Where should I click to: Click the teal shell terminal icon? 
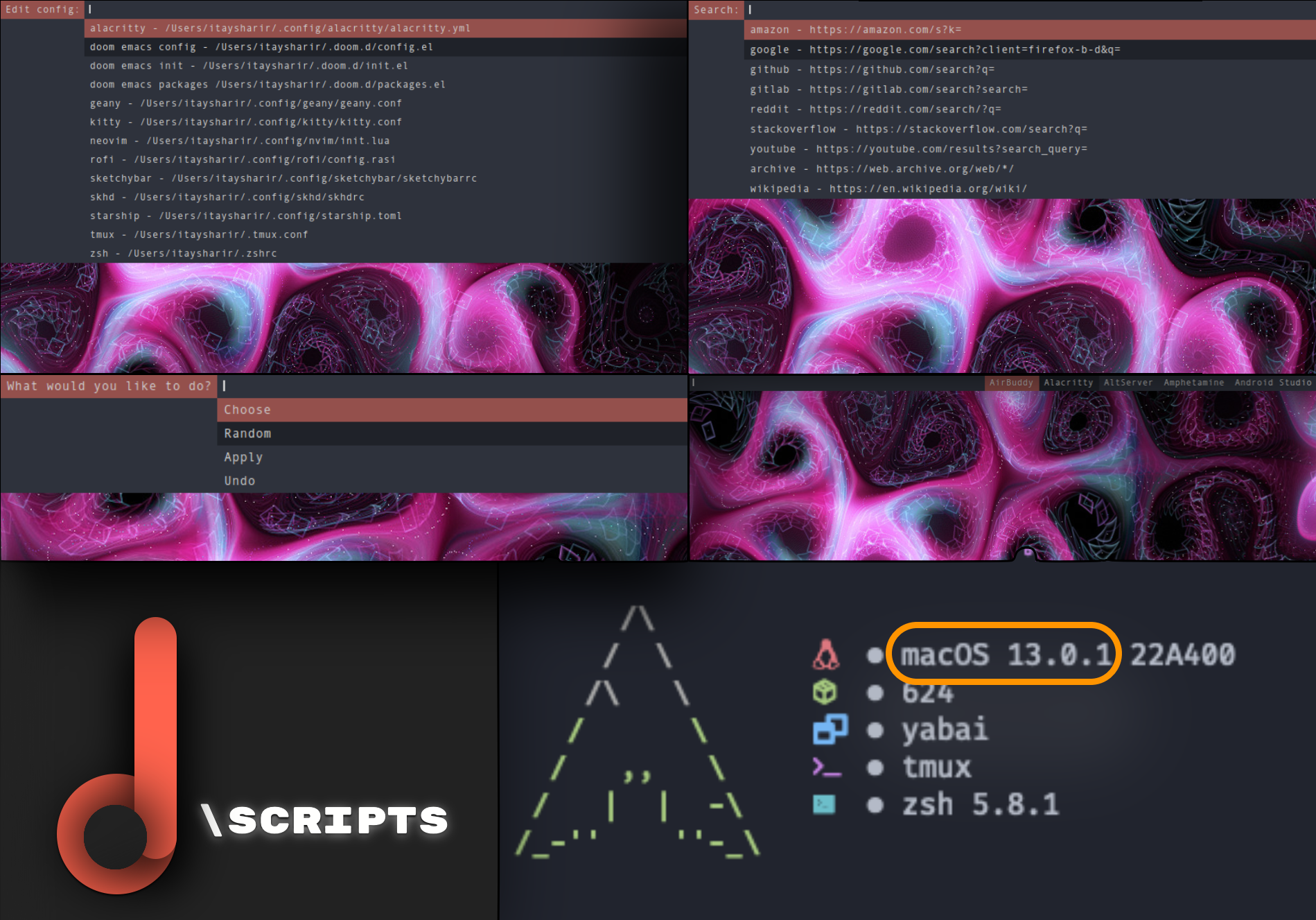(x=824, y=804)
